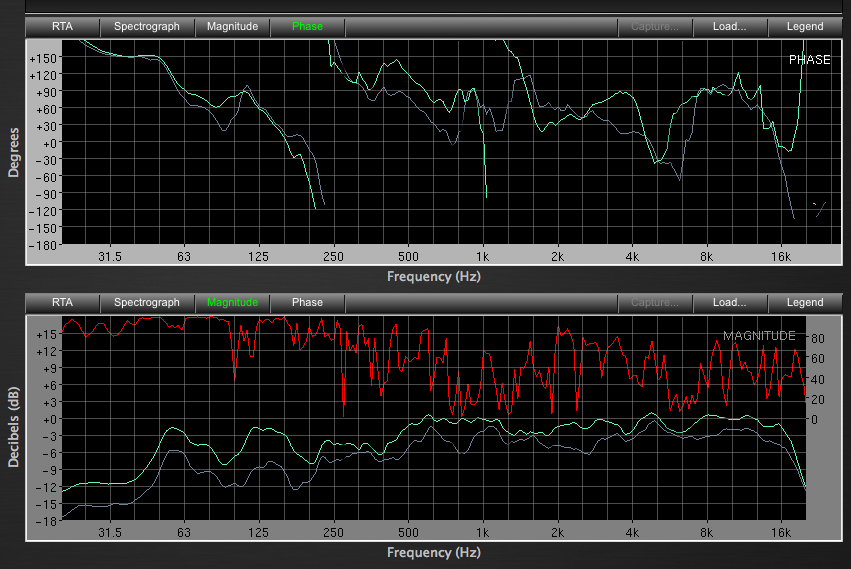Click the 31.5 tick on phase graph axis

tap(110, 257)
